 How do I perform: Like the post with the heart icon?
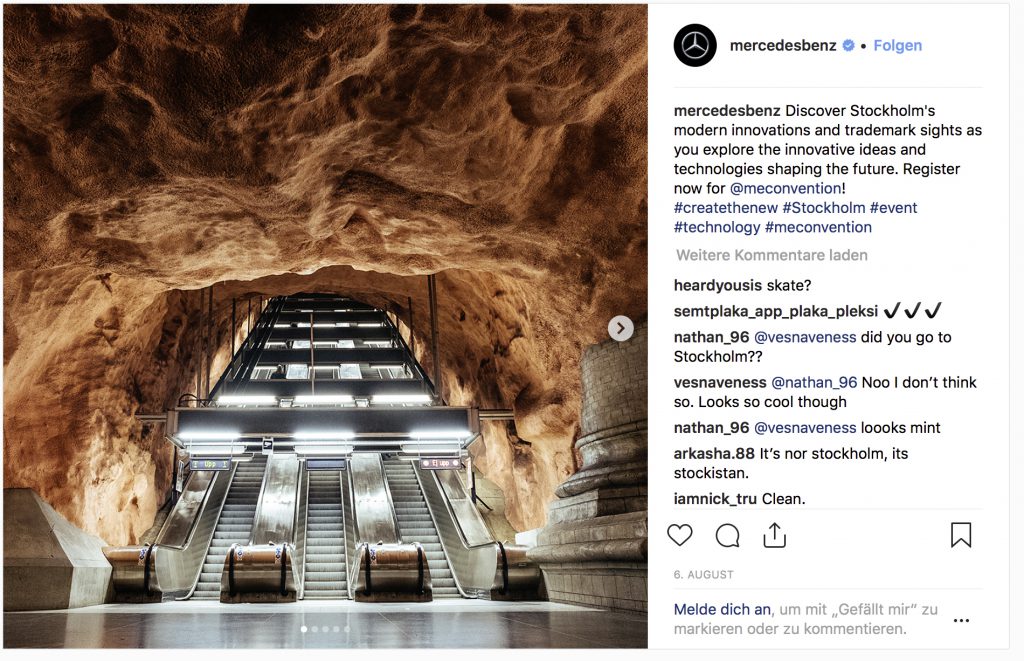[680, 535]
